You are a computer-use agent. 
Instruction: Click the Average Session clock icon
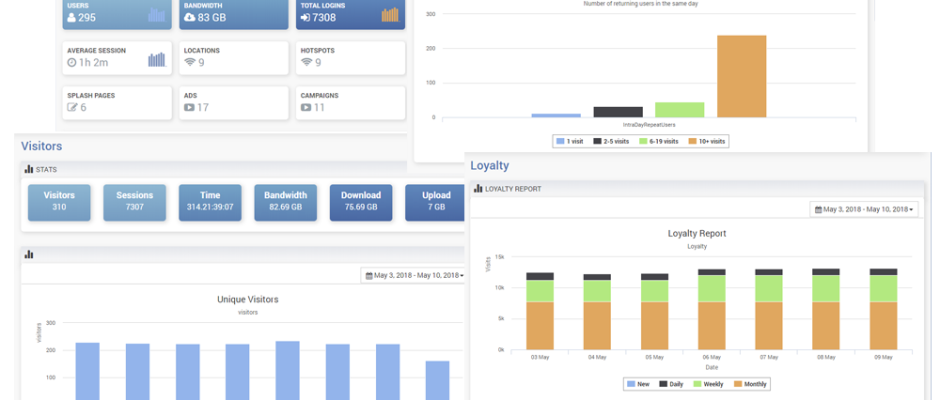tap(72, 62)
